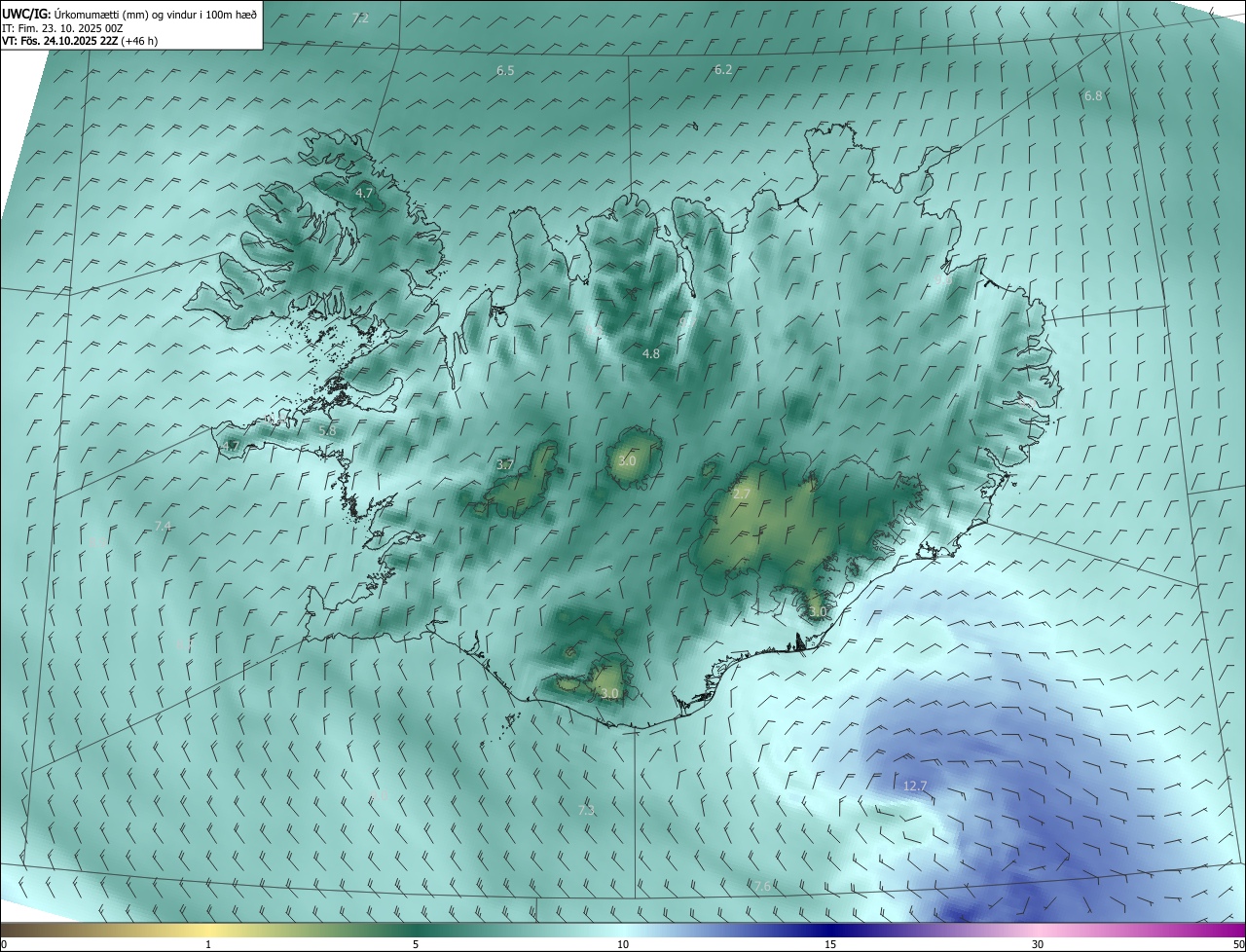Click the initial time line 'IT: Fim. 23. 10. 2025 00Z'
The width and height of the screenshot is (1246, 952).
click(62, 28)
